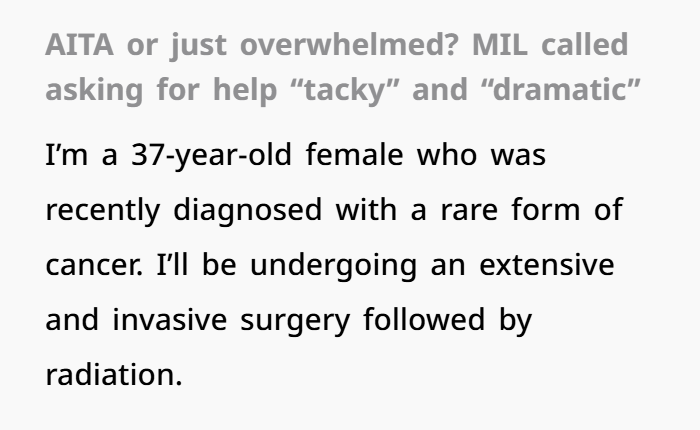Click the word "cancer." in the body
Image resolution: width=700 pixels, height=430 pixels.
click(x=94, y=265)
